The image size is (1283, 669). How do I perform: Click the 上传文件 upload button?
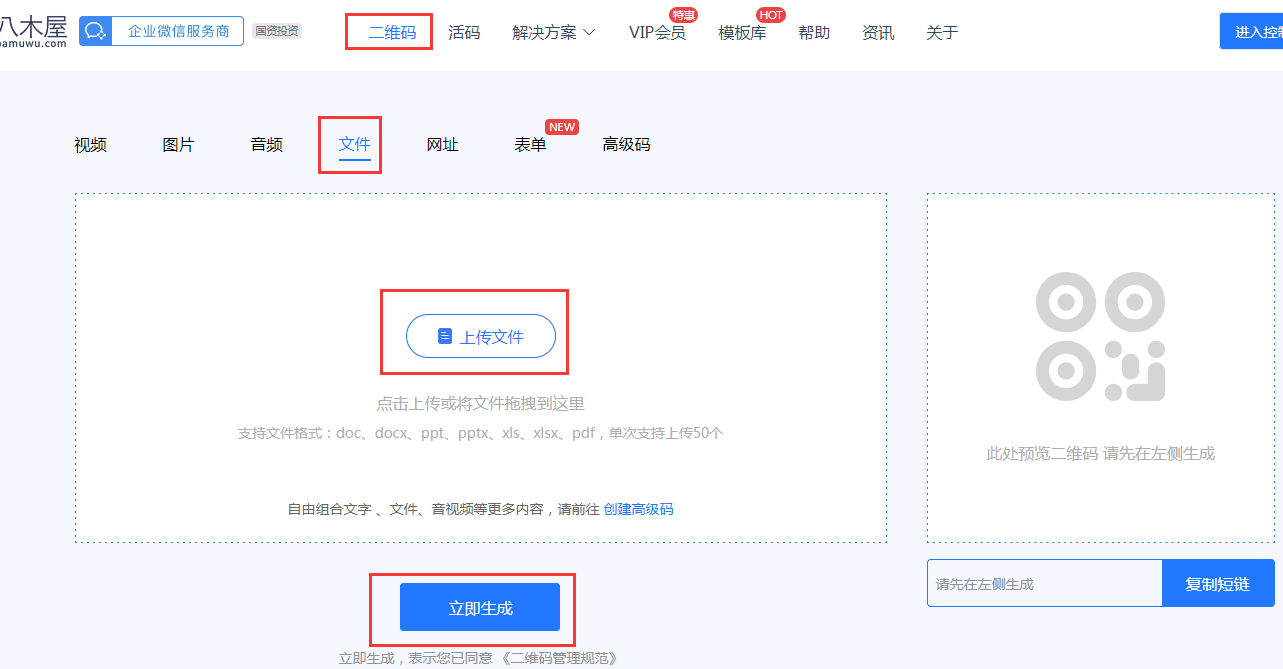coord(480,337)
